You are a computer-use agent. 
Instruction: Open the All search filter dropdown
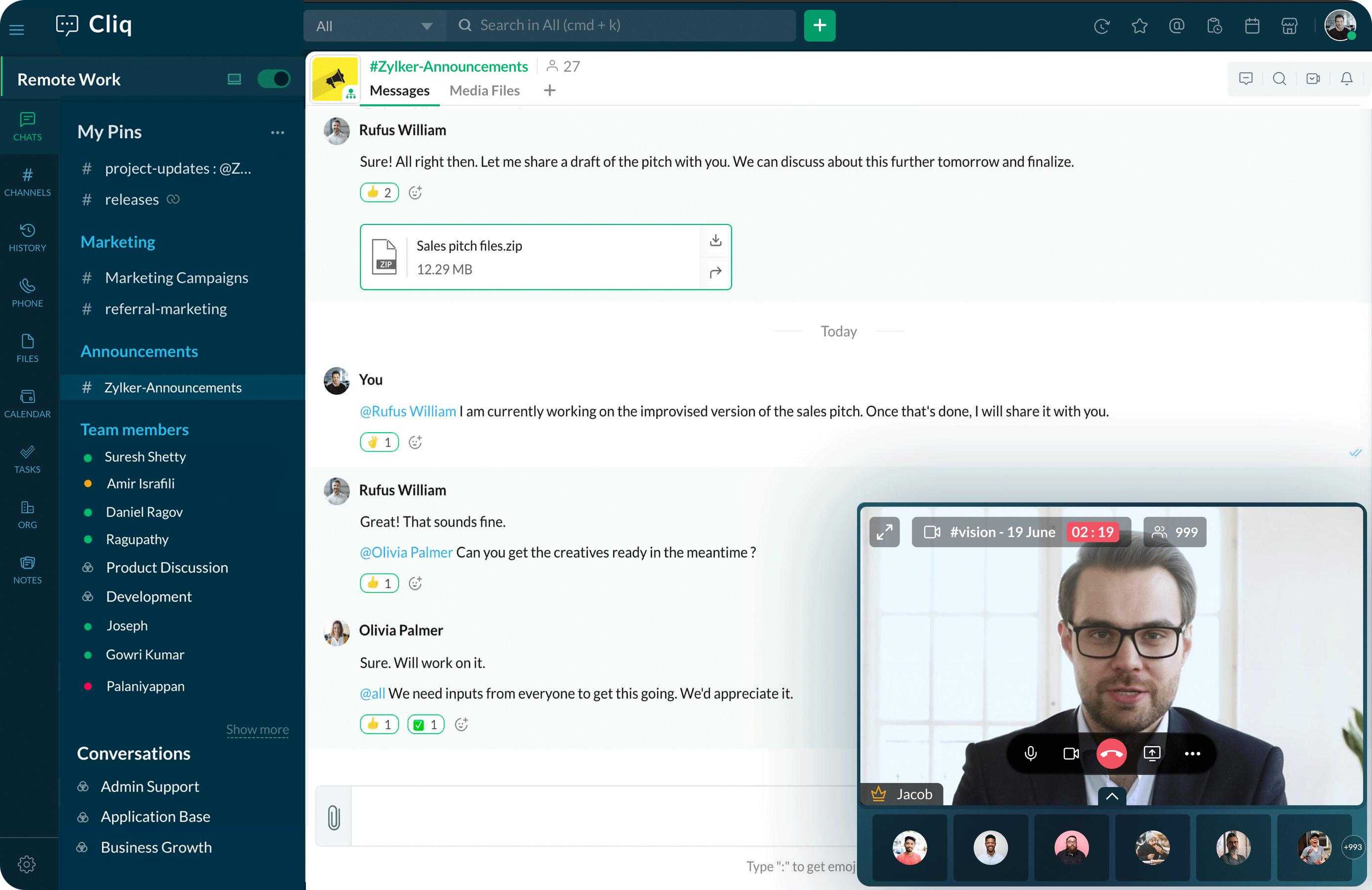coord(373,26)
